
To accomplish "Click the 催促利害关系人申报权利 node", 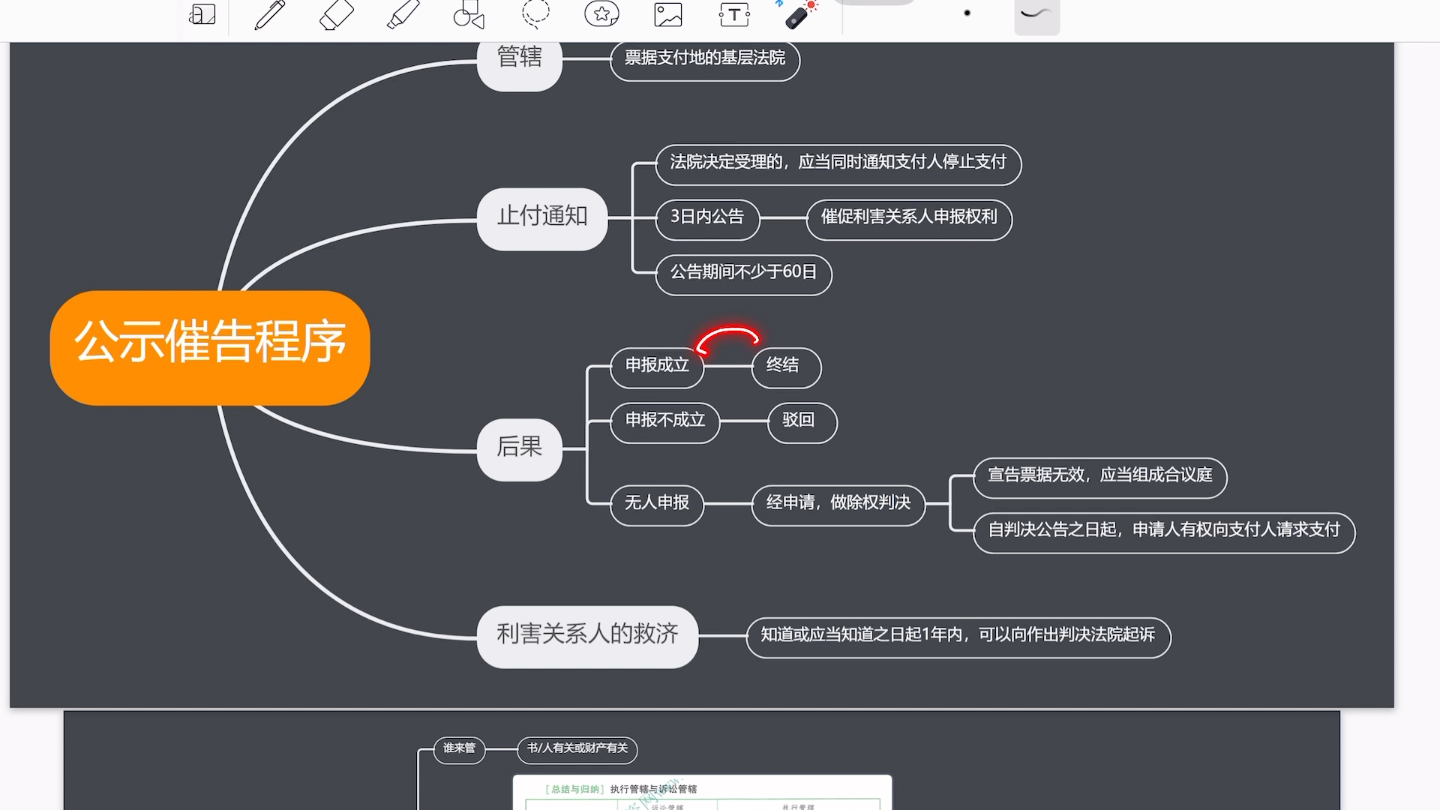I will pos(909,219).
